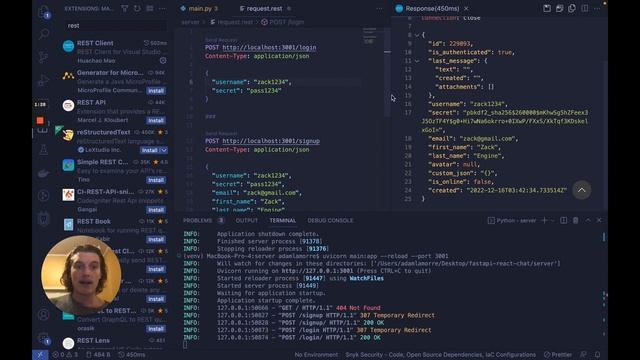
Task: Open new terminal profile dropdown chevron
Action: pyautogui.click(x=553, y=220)
